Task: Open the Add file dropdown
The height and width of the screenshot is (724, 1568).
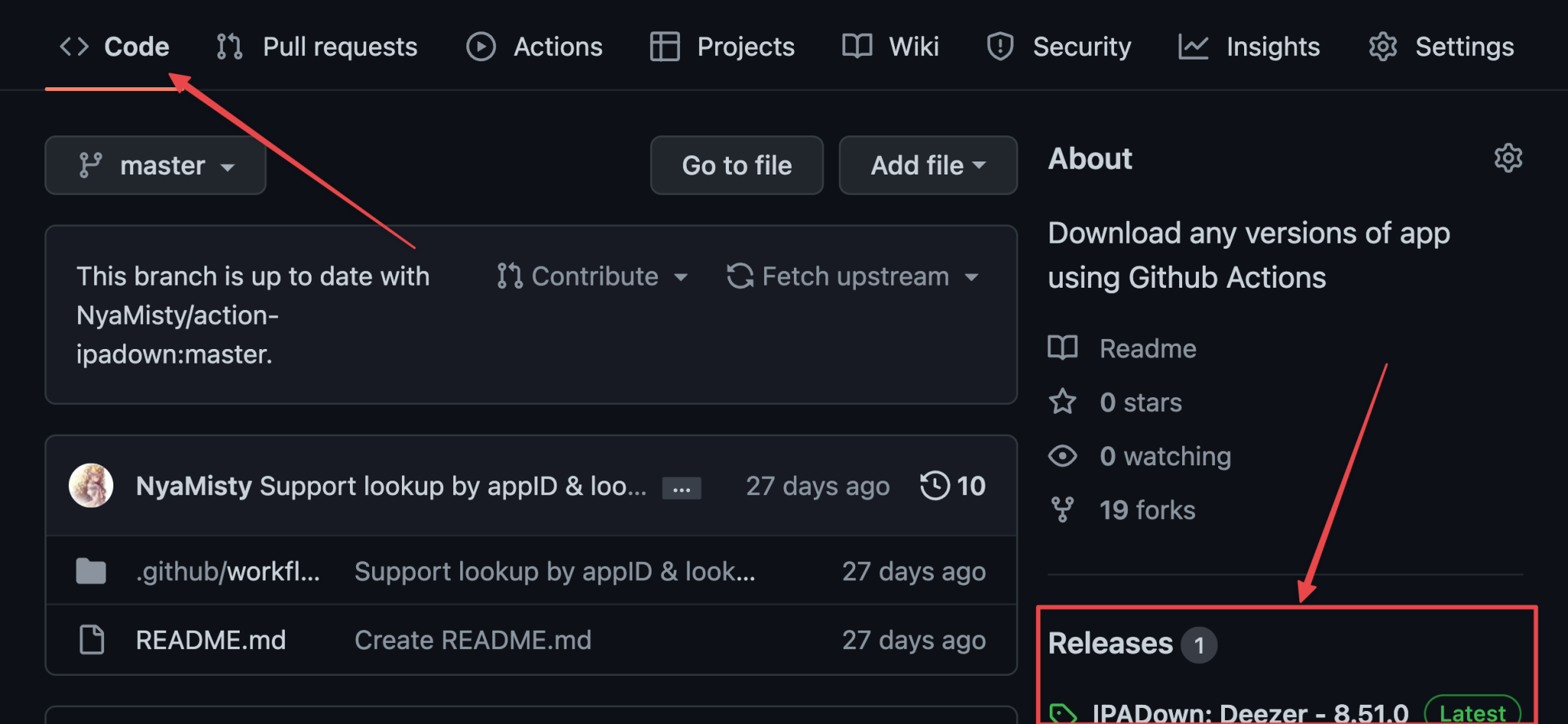Action: coord(928,165)
